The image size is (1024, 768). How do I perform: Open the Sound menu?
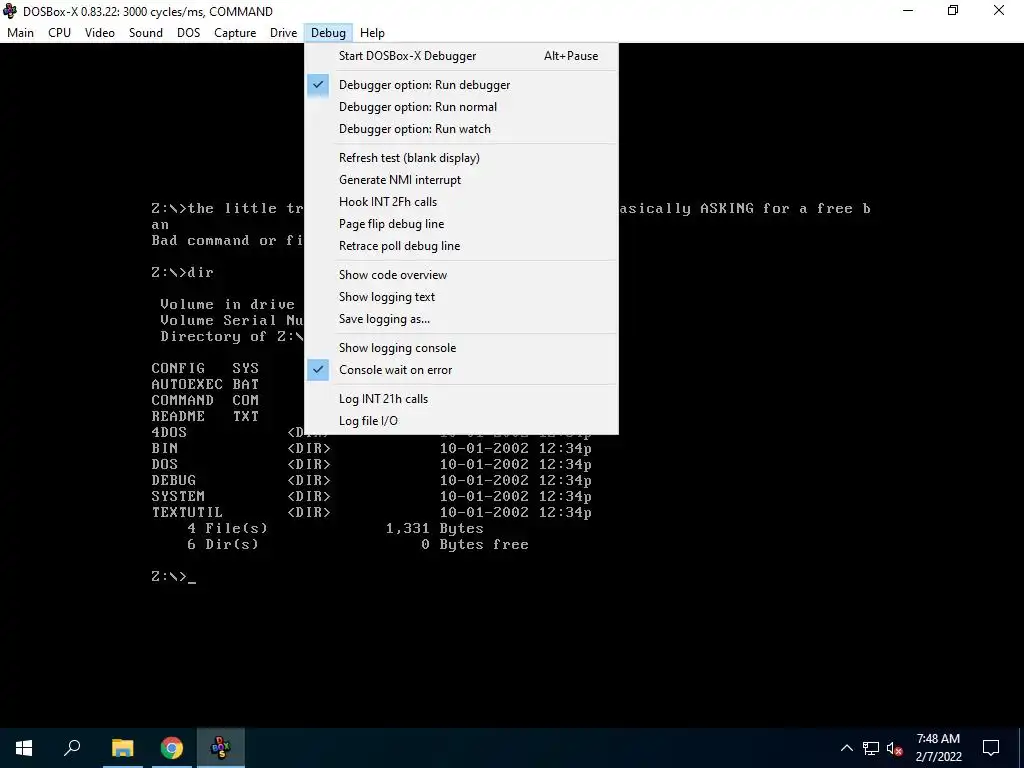pos(146,33)
